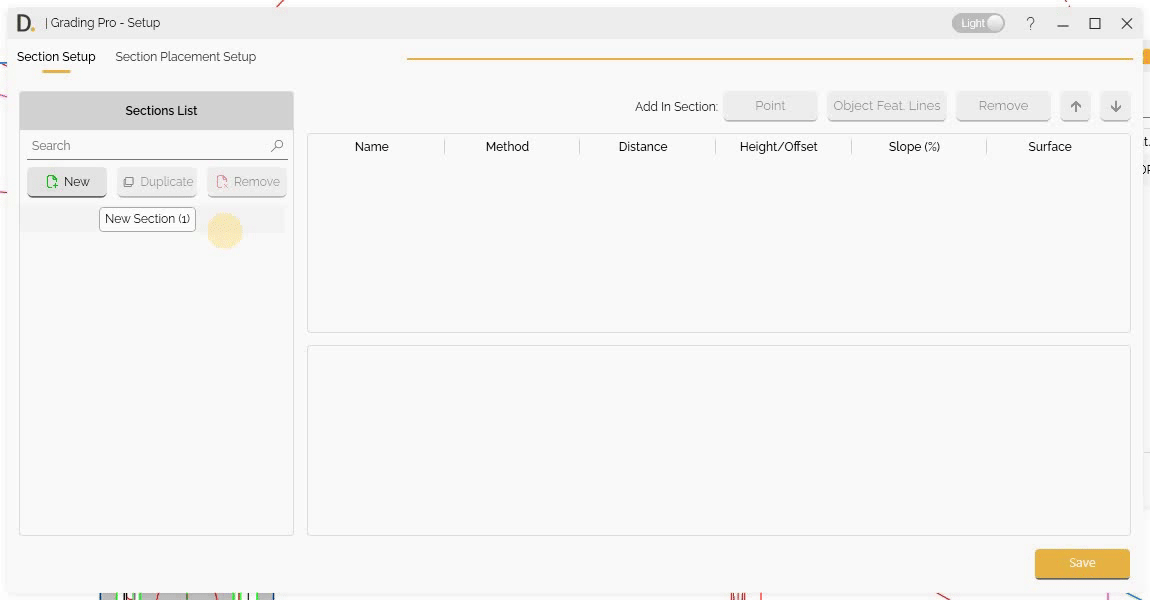
Task: Select the New Section (1) item
Action: point(147,219)
